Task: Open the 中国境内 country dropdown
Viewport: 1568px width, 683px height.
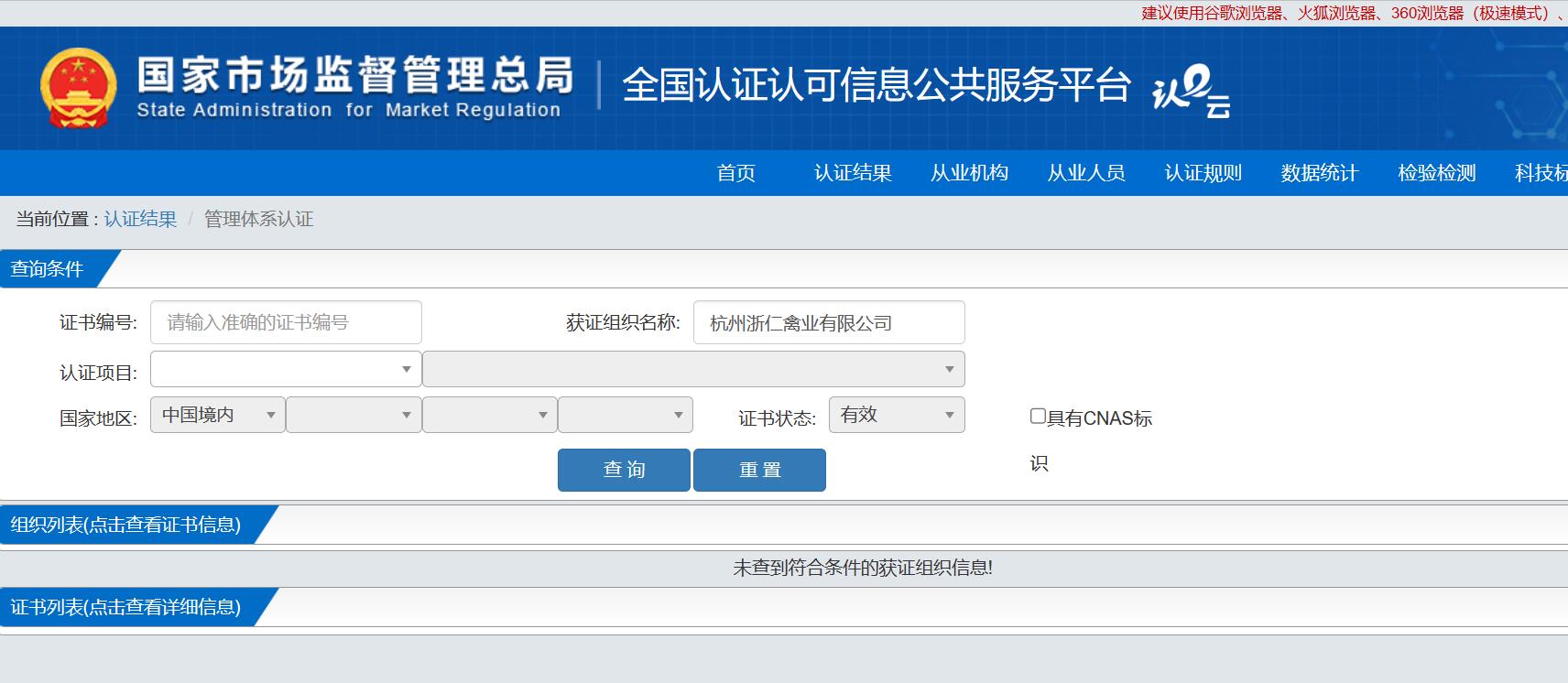Action: [x=218, y=415]
